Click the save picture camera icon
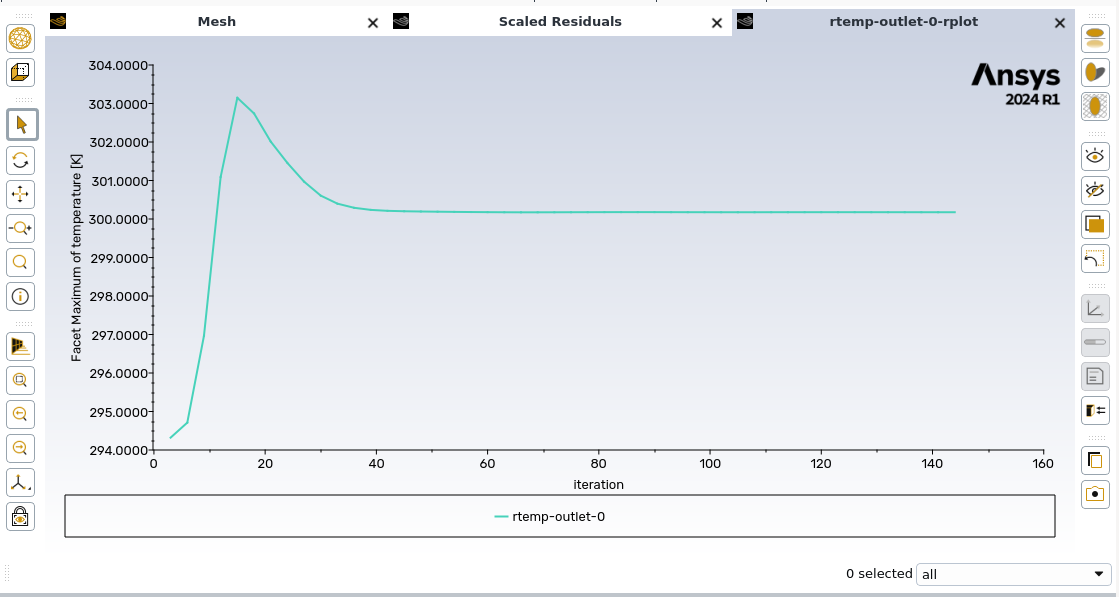Image resolution: width=1119 pixels, height=597 pixels. 1096,494
